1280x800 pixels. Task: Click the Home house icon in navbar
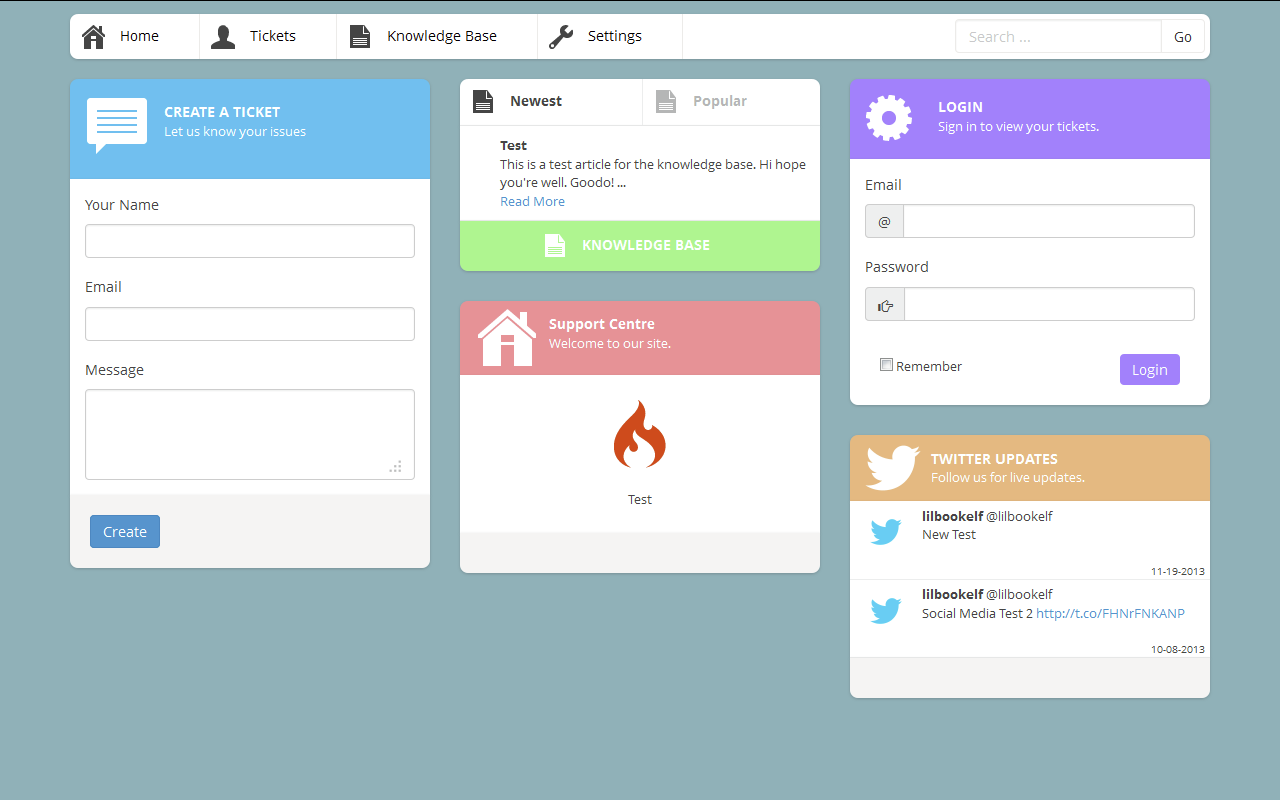point(93,37)
